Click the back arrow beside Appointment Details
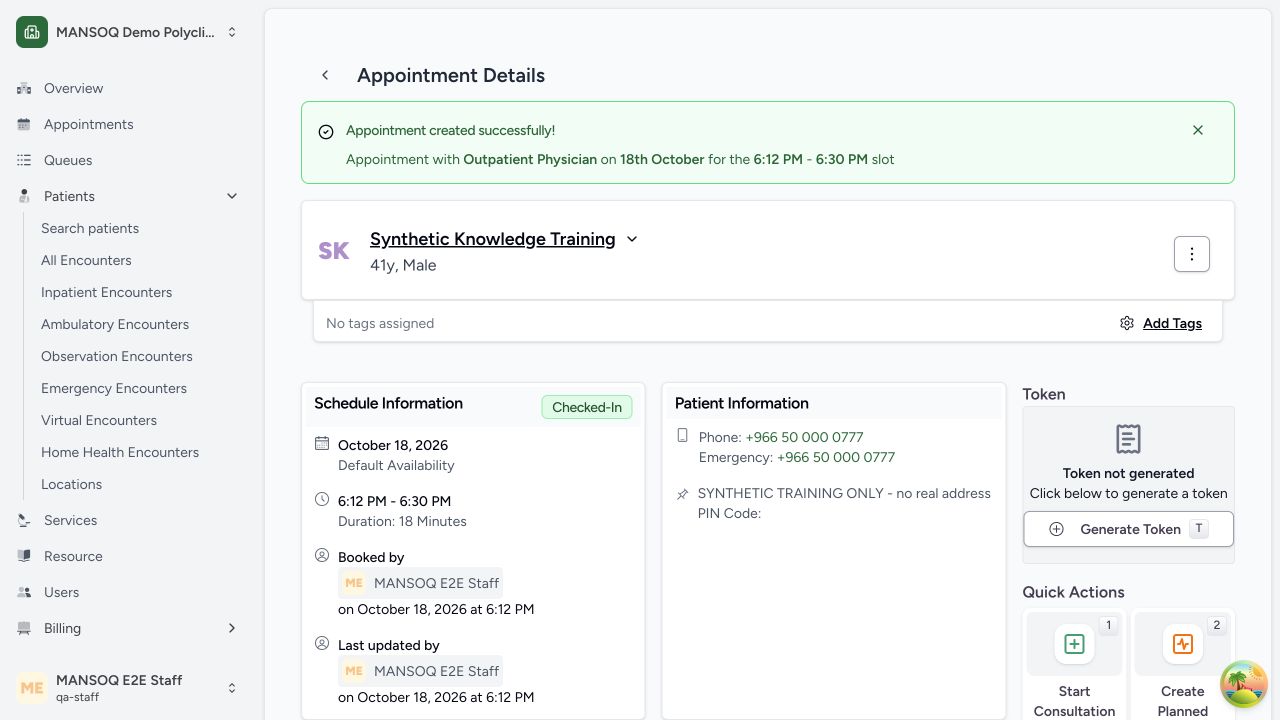 tap(325, 75)
